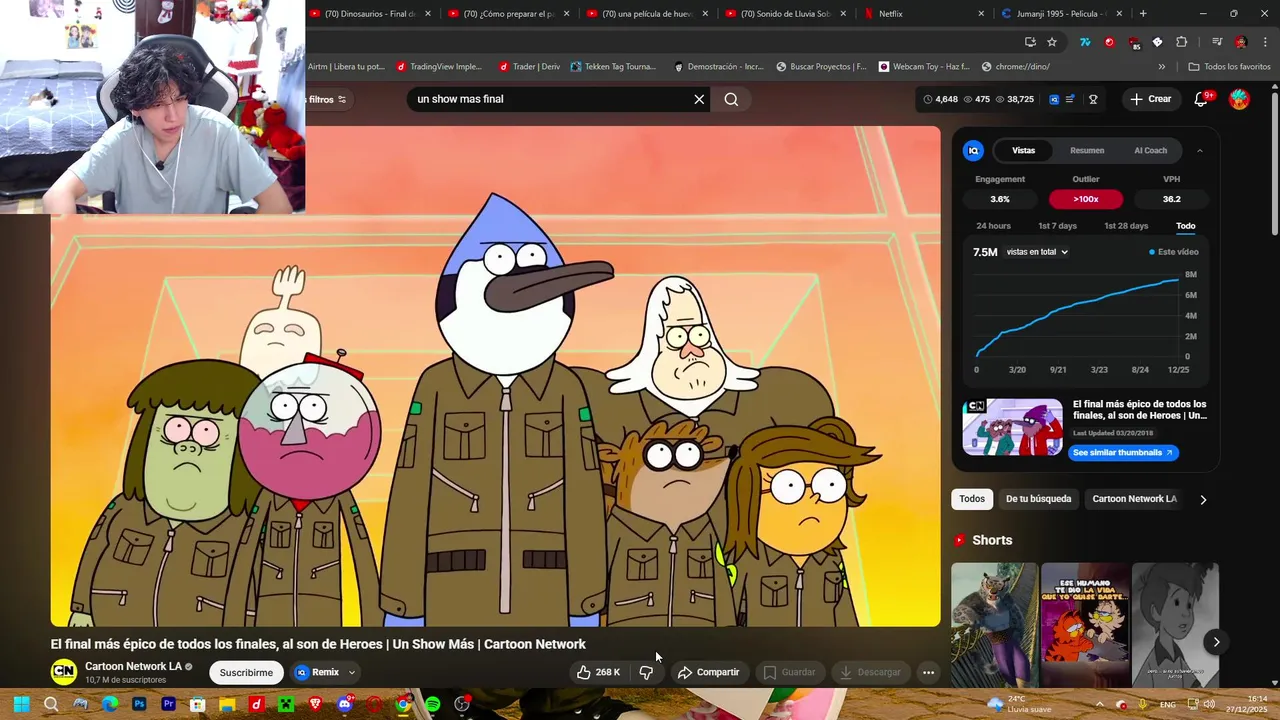The height and width of the screenshot is (720, 1280).
Task: Click See similar thumbnails button
Action: pyautogui.click(x=1122, y=452)
